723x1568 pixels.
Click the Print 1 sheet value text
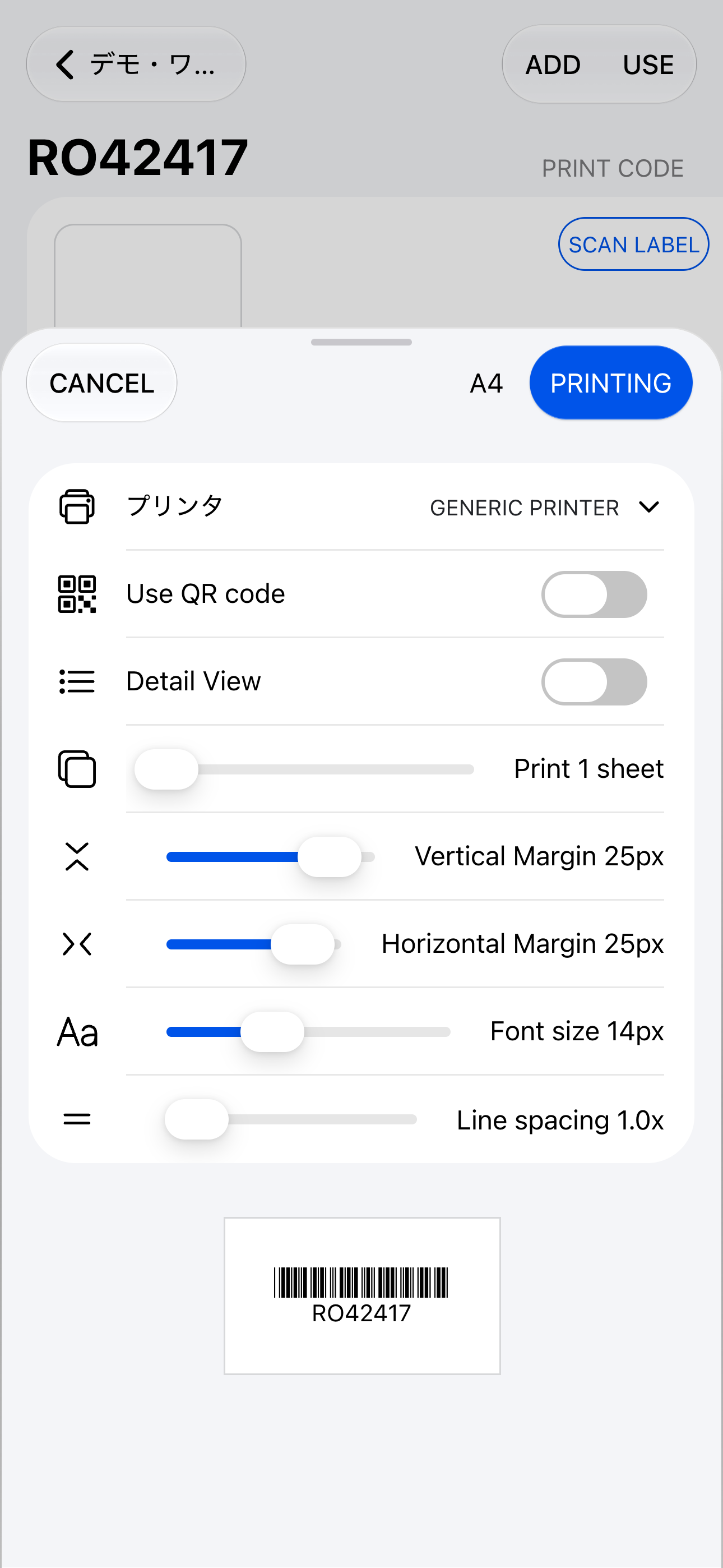click(x=588, y=769)
